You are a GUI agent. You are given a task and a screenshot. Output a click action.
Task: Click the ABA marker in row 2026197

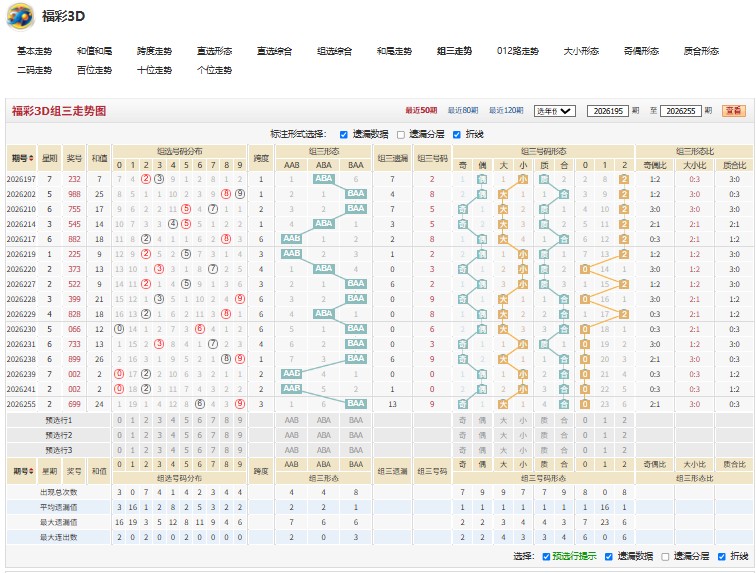(x=324, y=178)
